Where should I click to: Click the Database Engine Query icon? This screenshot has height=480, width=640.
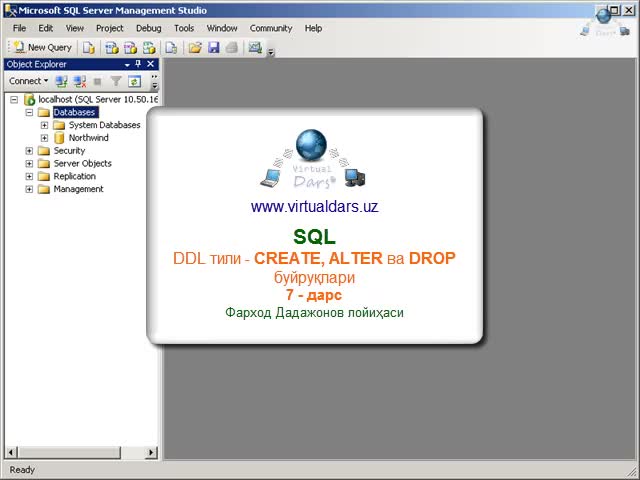(x=89, y=47)
